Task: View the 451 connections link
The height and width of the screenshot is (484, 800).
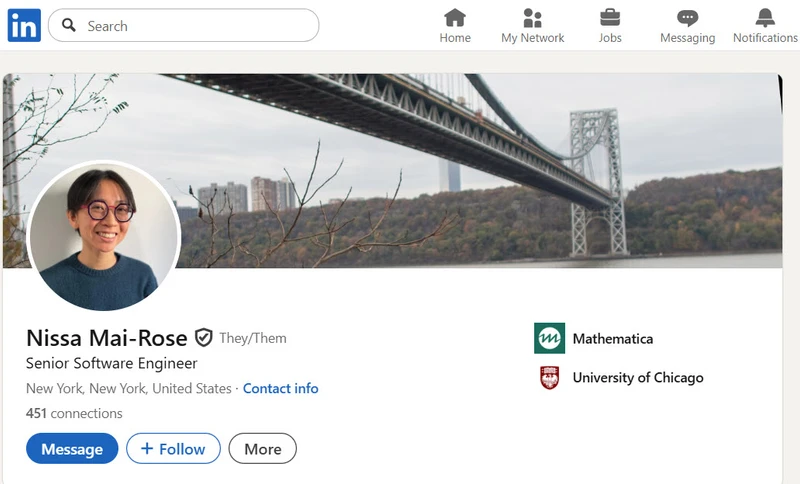Action: (74, 413)
